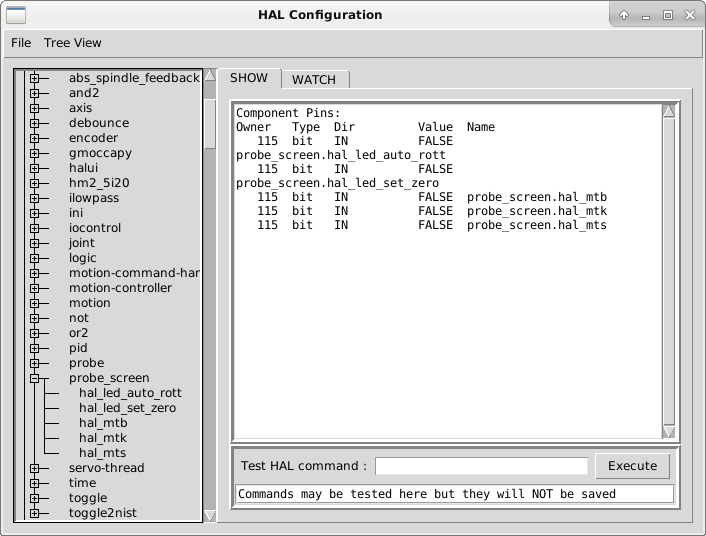Image resolution: width=706 pixels, height=536 pixels.
Task: Select hal_mtb pin in the tree
Action: [103, 423]
